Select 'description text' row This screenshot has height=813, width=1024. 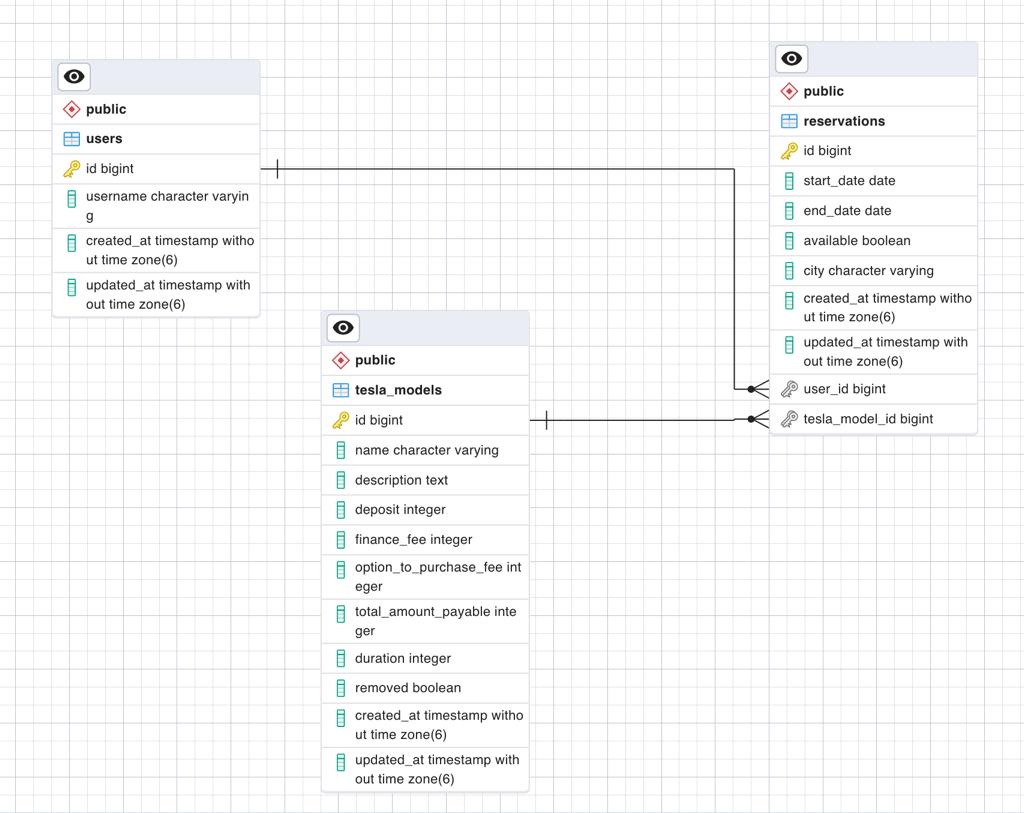(425, 480)
